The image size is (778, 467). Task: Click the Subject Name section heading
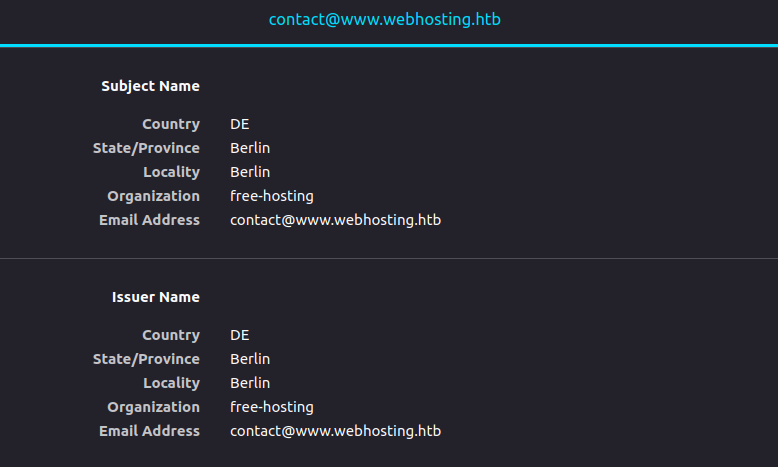click(x=150, y=86)
